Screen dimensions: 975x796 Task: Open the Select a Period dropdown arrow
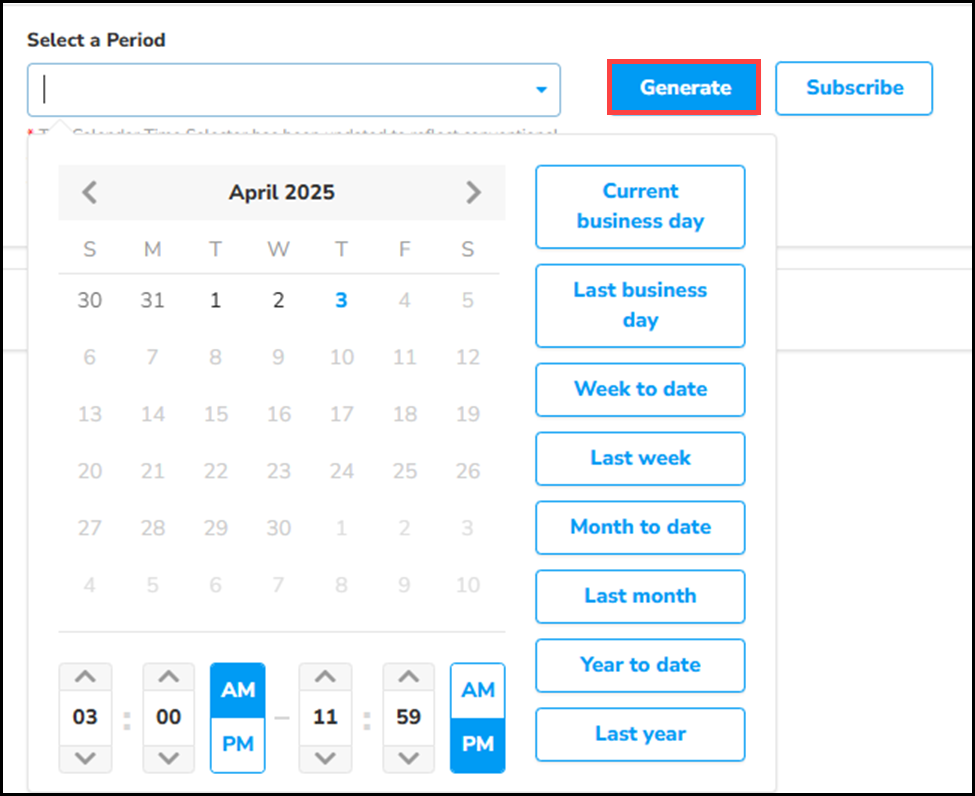click(541, 90)
